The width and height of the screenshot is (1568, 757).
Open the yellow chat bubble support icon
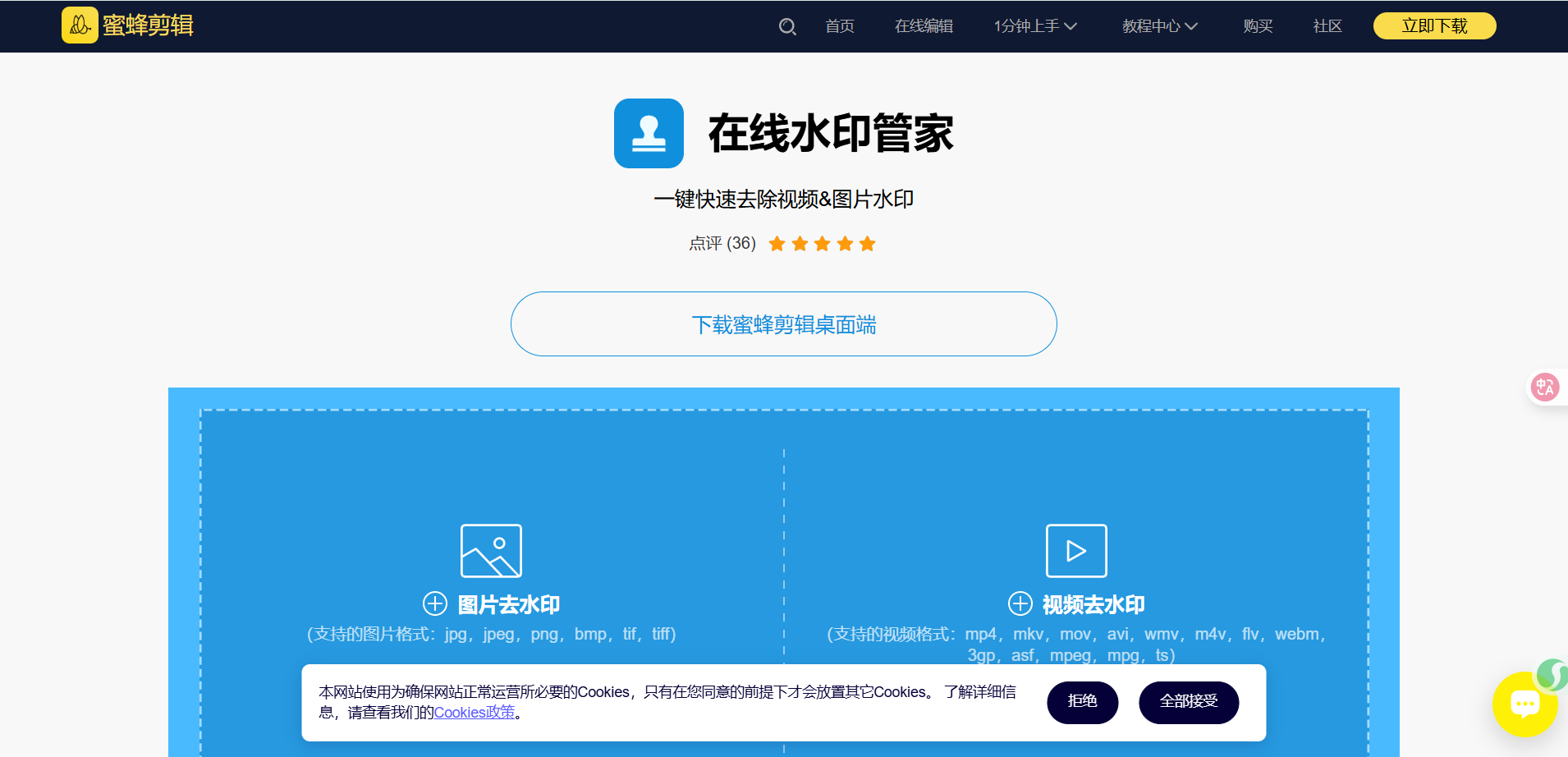click(x=1524, y=704)
